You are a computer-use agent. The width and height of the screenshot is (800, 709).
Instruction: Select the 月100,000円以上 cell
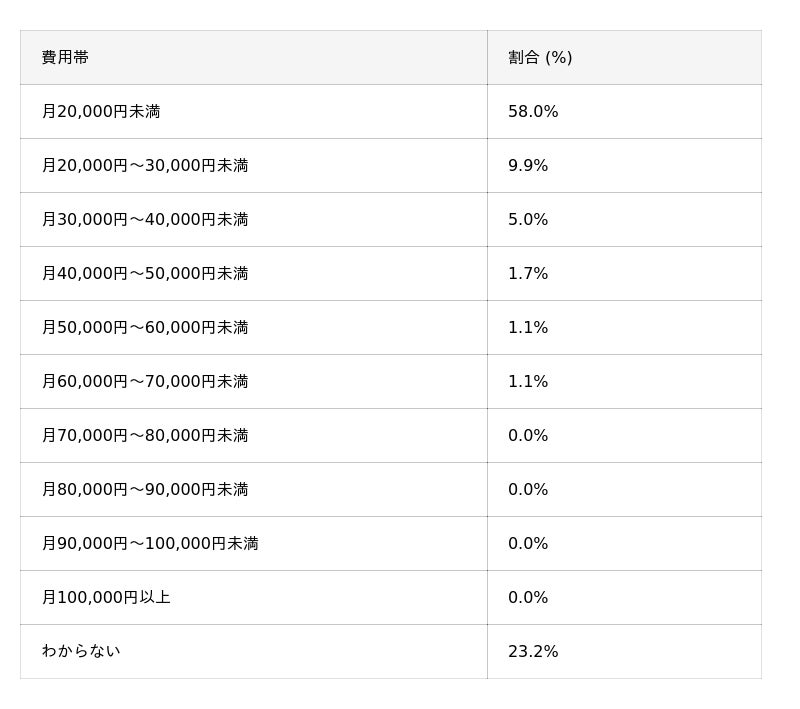coord(106,598)
